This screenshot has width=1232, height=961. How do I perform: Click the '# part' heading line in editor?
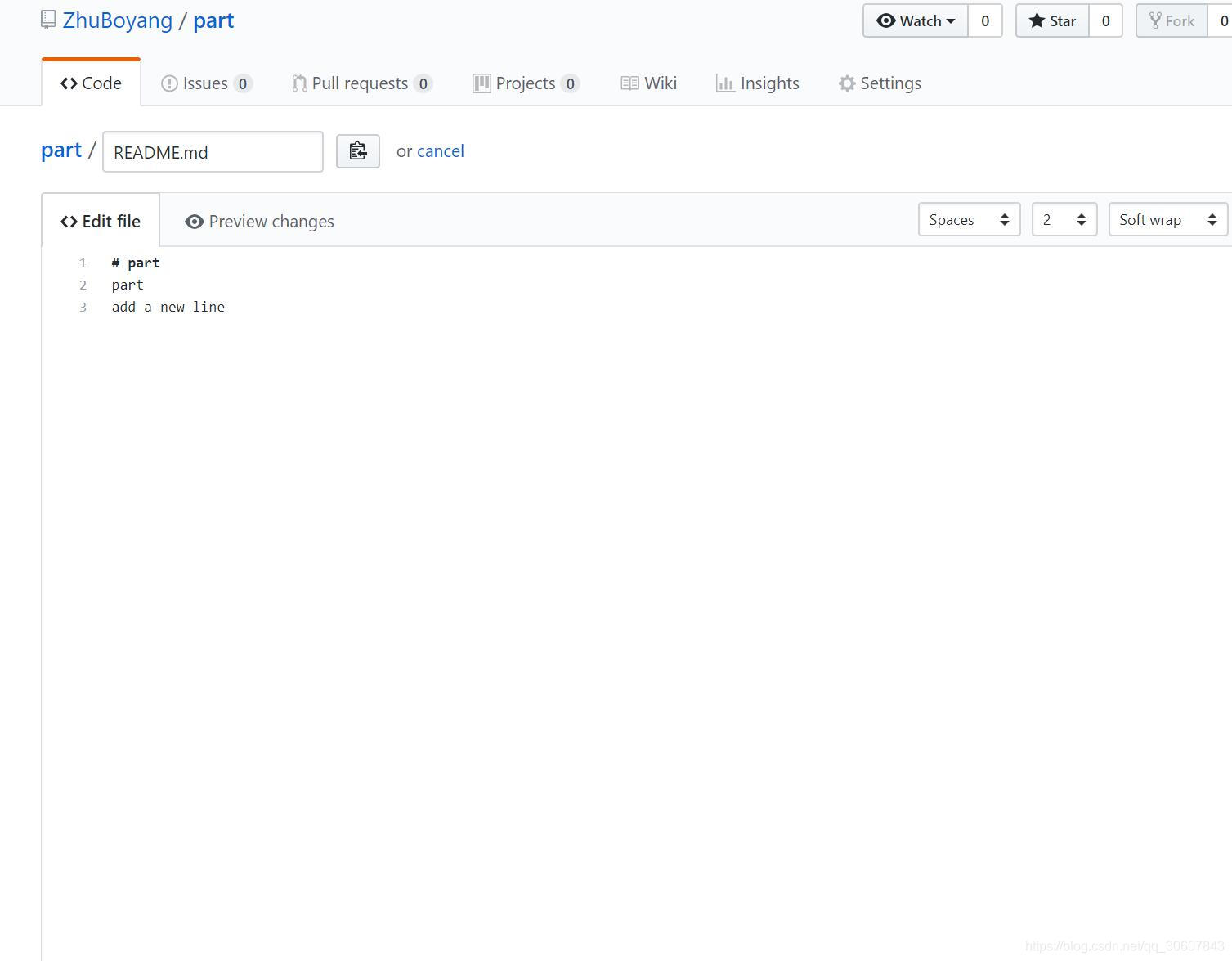click(x=136, y=263)
